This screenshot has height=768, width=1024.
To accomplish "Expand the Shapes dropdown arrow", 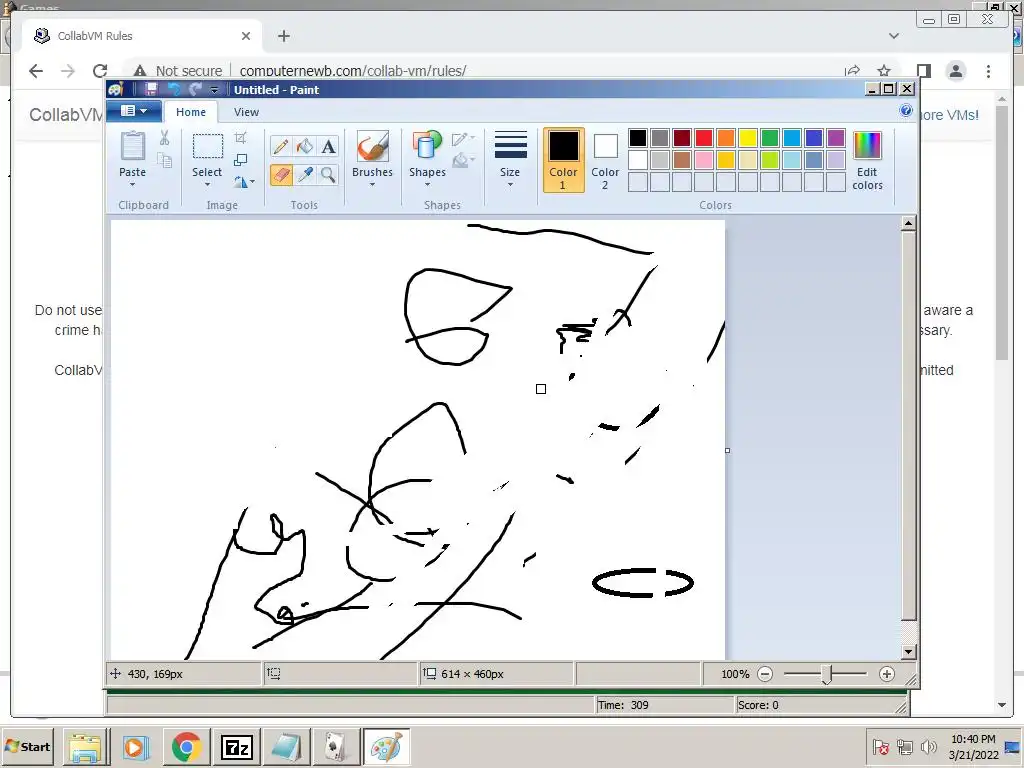I will tap(427, 185).
